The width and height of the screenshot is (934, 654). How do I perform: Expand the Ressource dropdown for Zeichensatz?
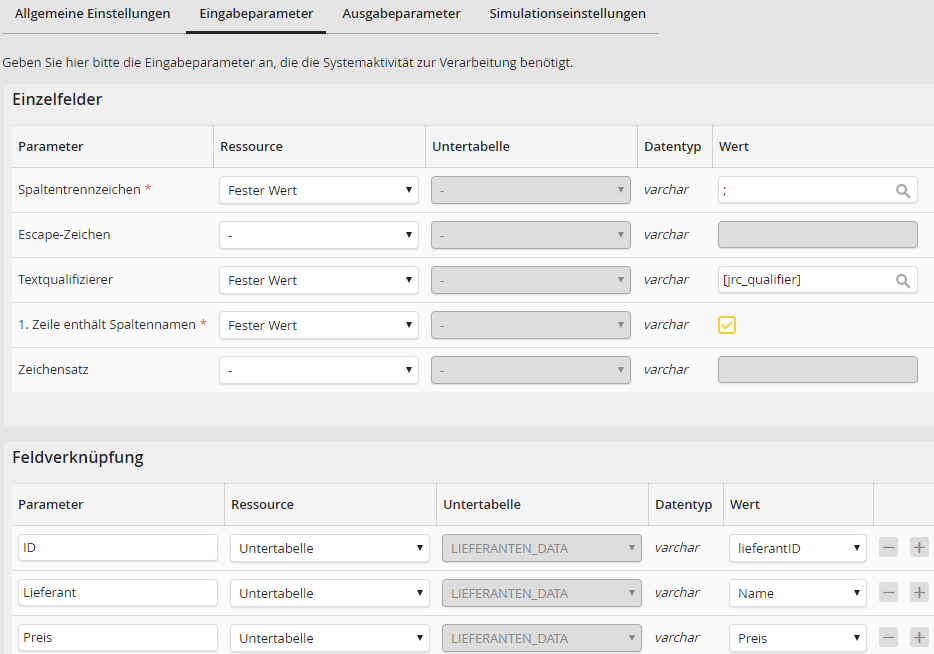pyautogui.click(x=318, y=370)
